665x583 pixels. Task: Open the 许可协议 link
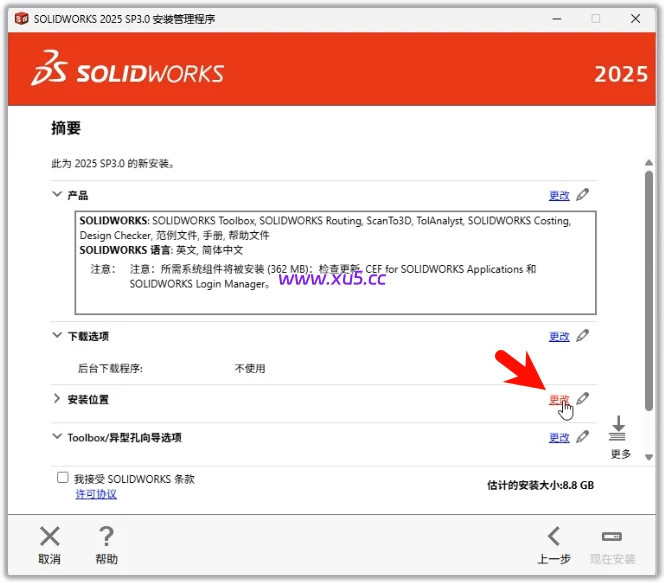(x=96, y=494)
